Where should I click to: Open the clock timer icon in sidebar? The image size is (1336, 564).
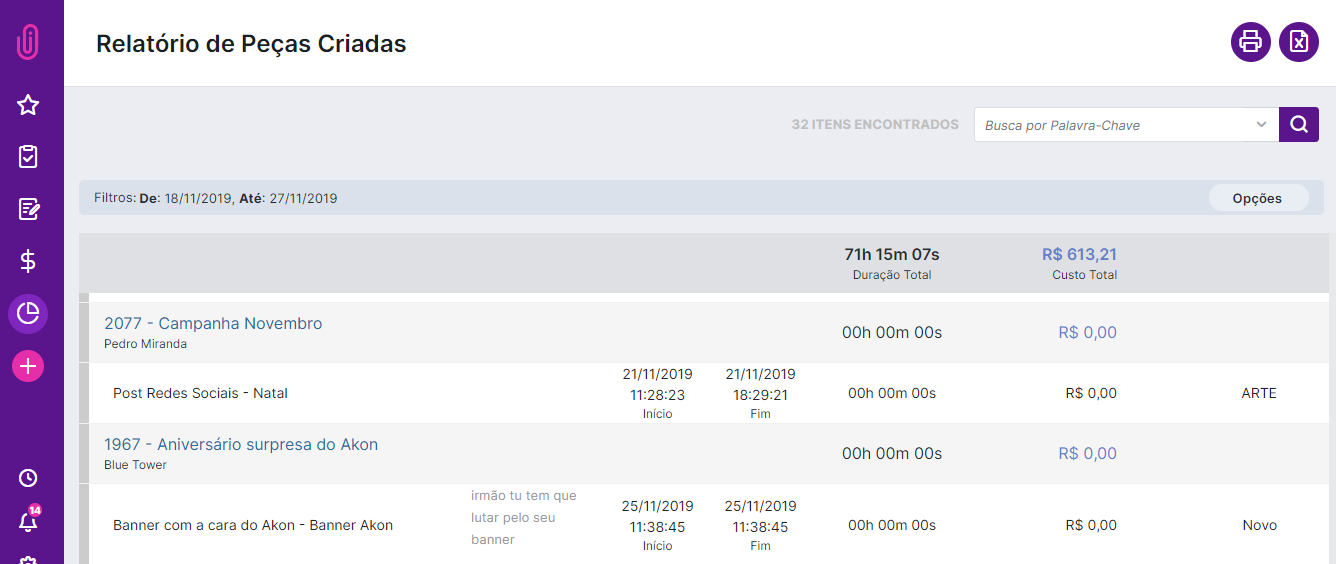click(28, 478)
